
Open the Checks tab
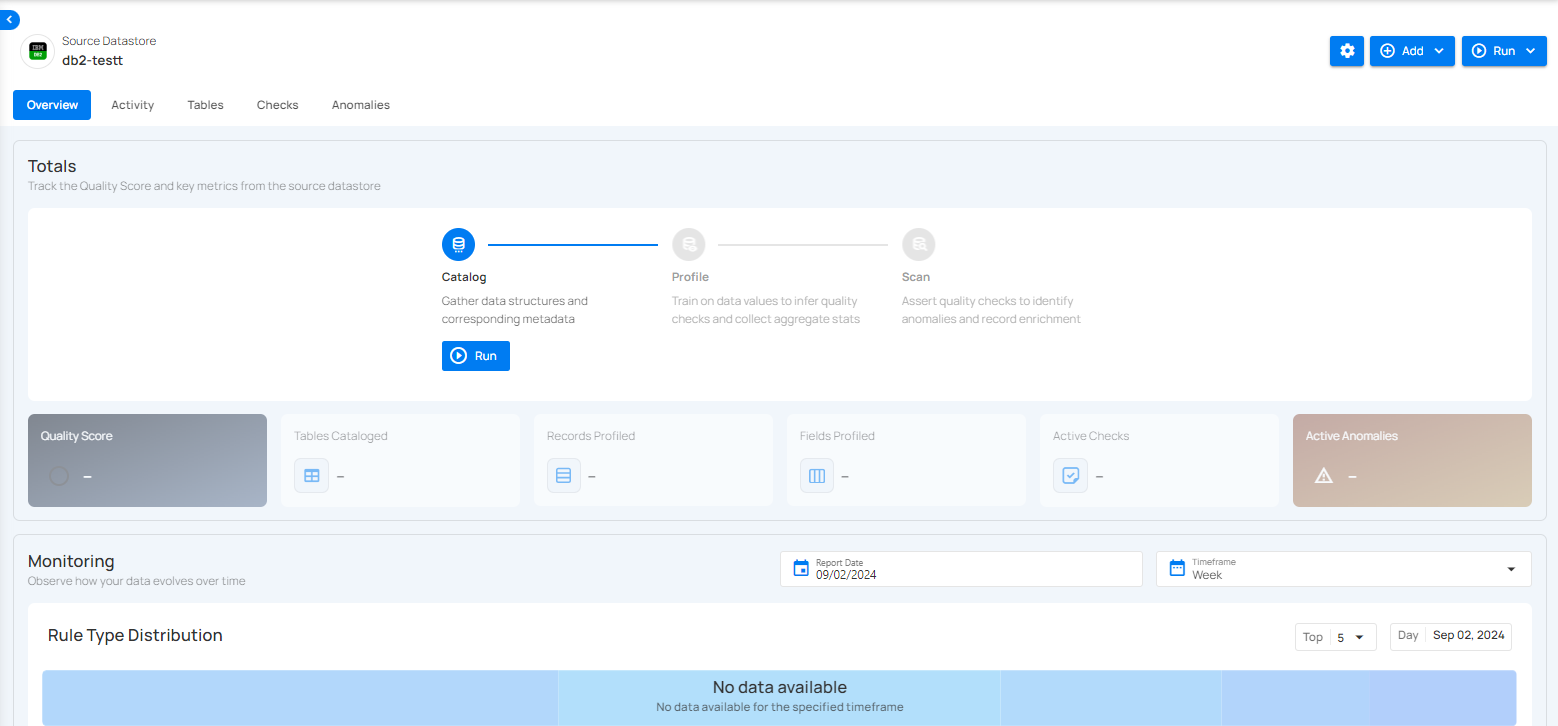pos(278,105)
